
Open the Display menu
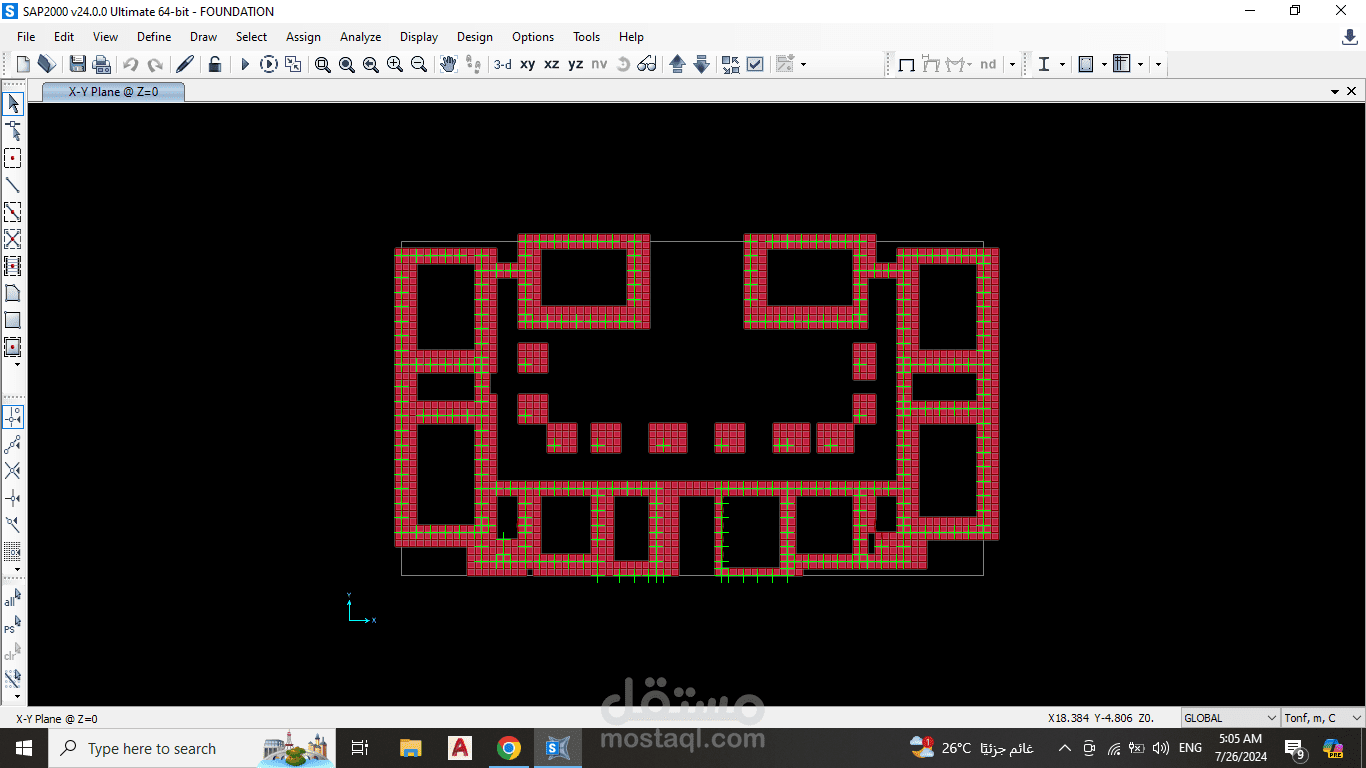419,37
